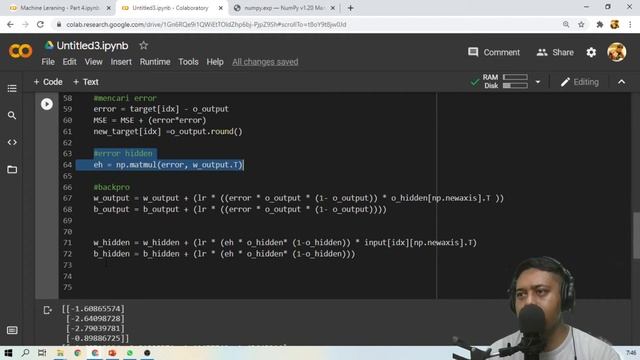This screenshot has height=360, width=640.
Task: Open the View menu
Action: click(93, 62)
